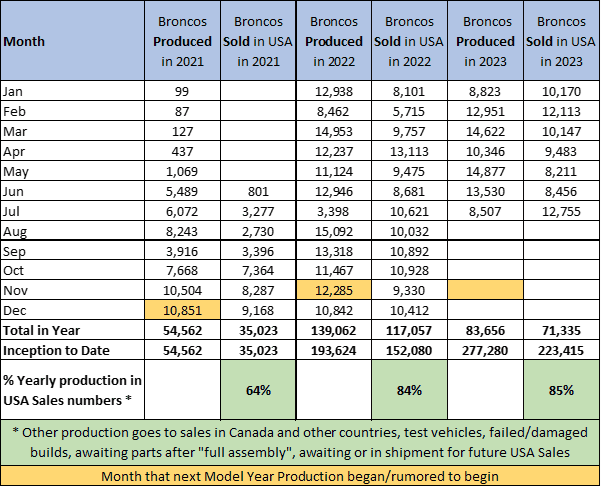This screenshot has width=601, height=487.
Task: Select inception cell 277,280
Action: pyautogui.click(x=485, y=350)
